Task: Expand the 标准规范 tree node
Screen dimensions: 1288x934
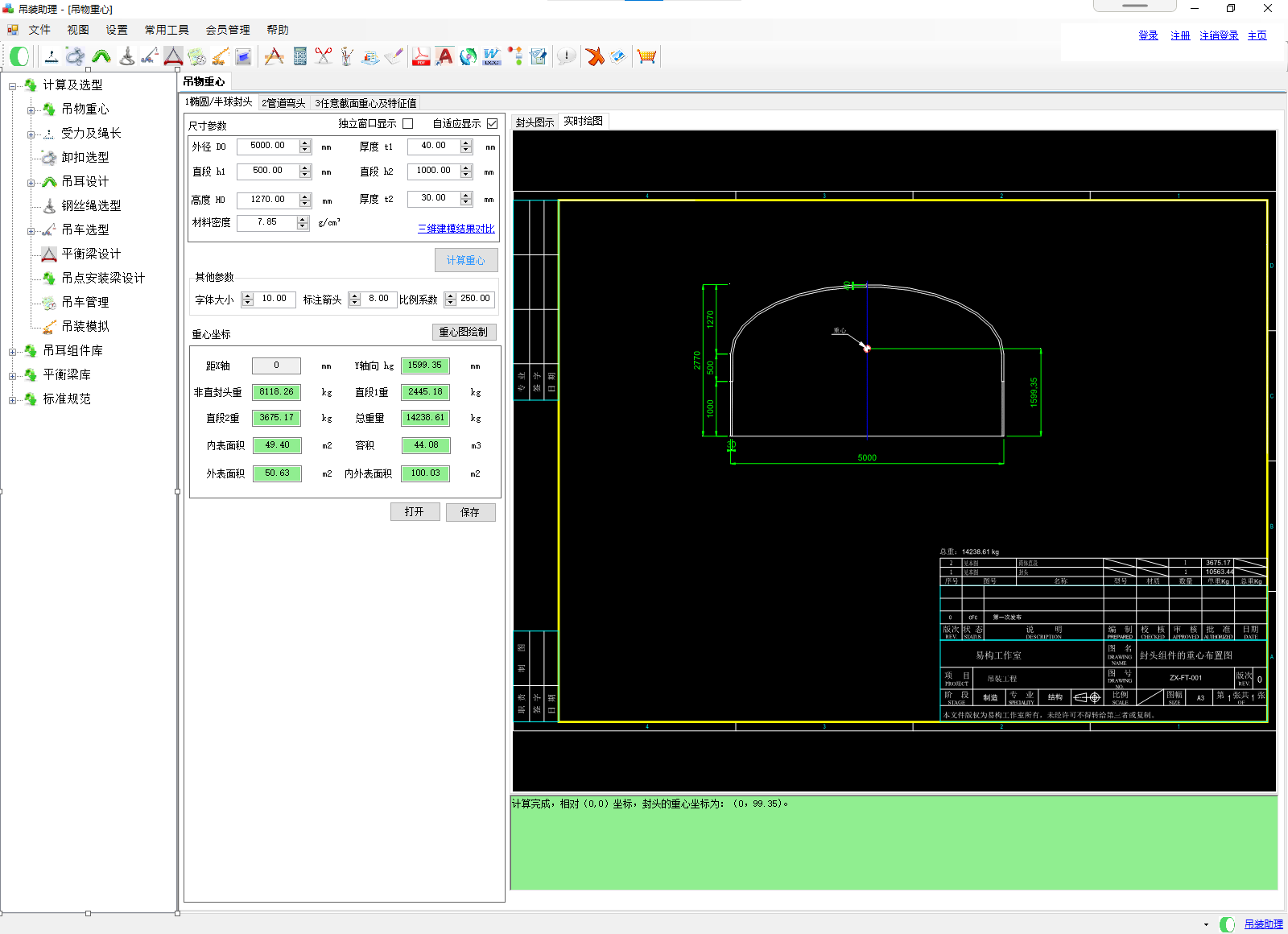Action: 12,400
